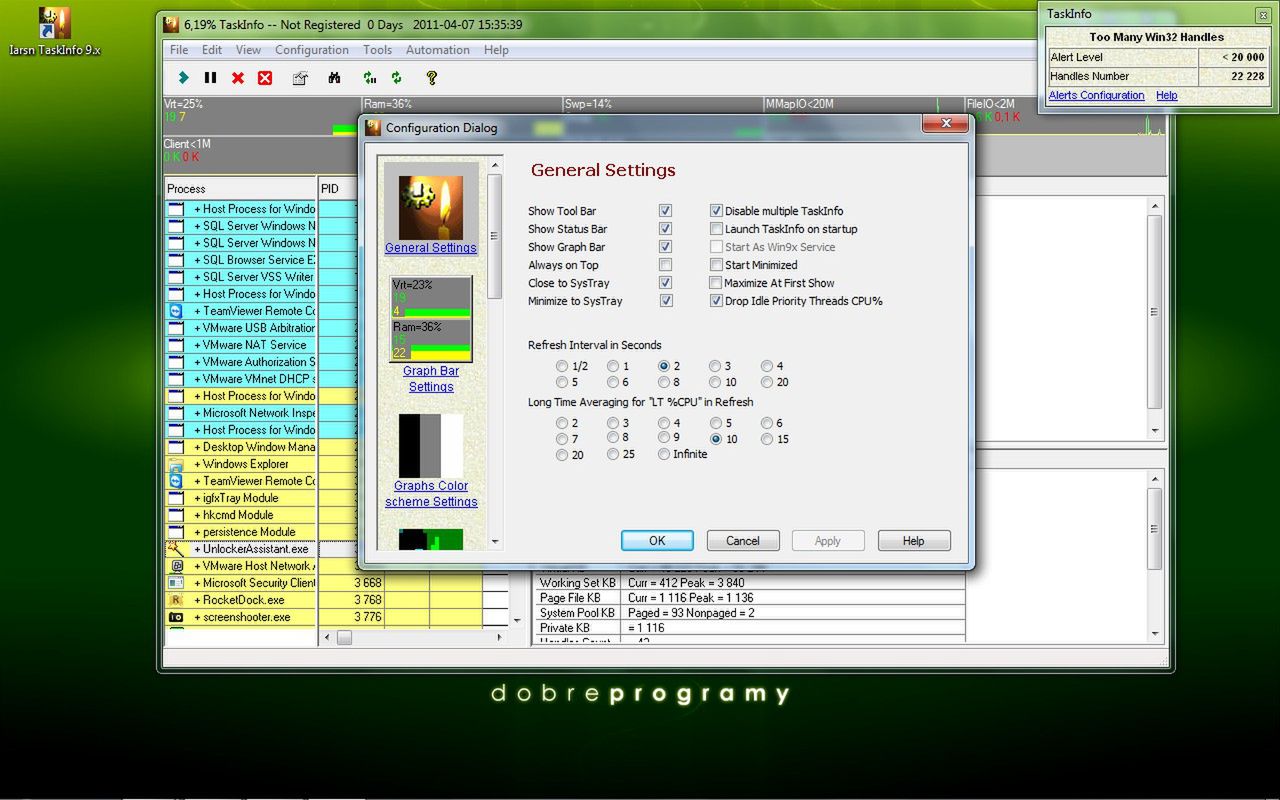Click the boxed red X toolbar icon
Viewport: 1280px width, 800px height.
[x=265, y=78]
